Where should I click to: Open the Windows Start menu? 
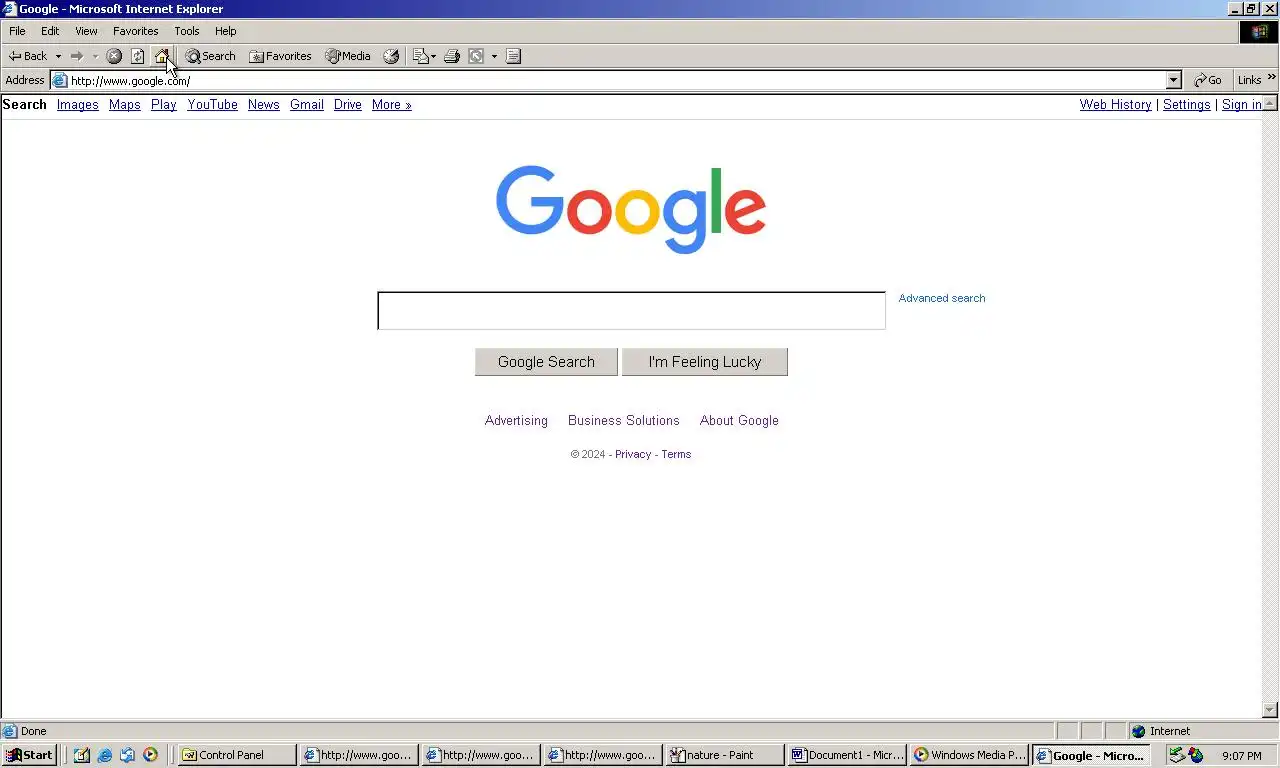coord(29,755)
